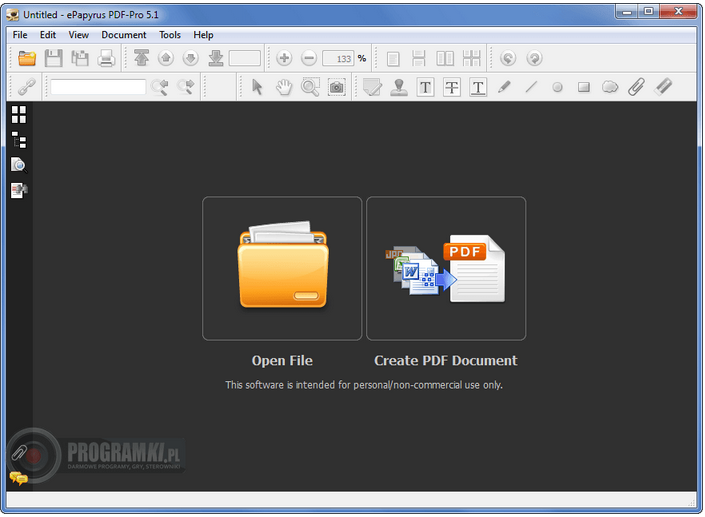The height and width of the screenshot is (517, 705).
Task: Choose the Rectangle shape tool
Action: coord(584,87)
